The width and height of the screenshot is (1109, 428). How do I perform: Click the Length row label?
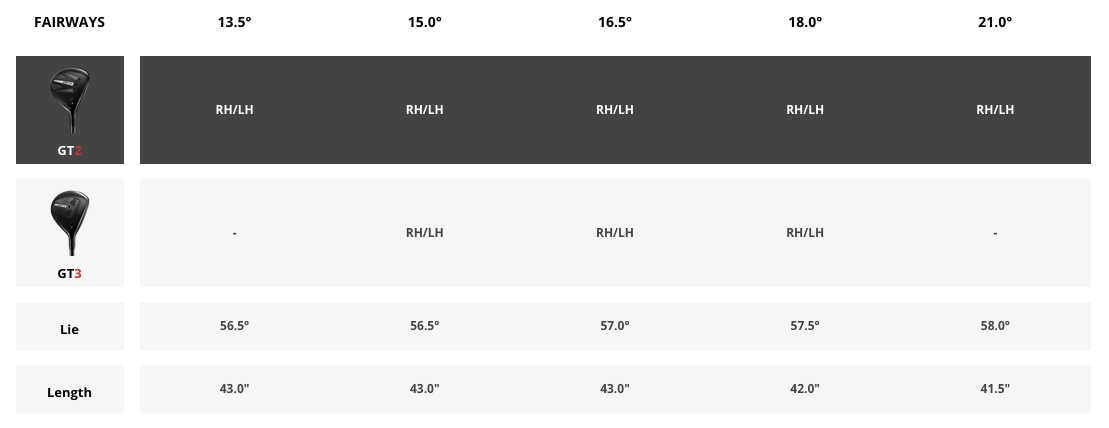[69, 393]
